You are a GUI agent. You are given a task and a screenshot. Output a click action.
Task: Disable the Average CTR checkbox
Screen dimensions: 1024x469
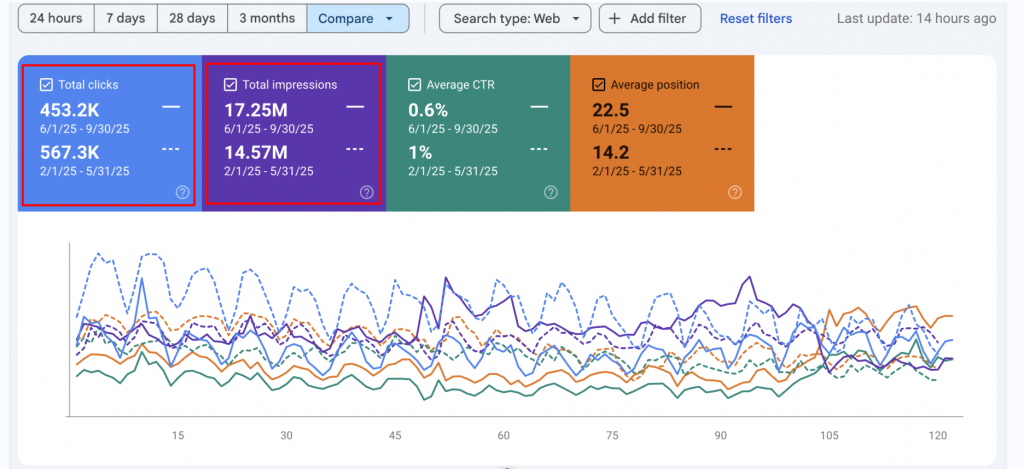tap(414, 85)
